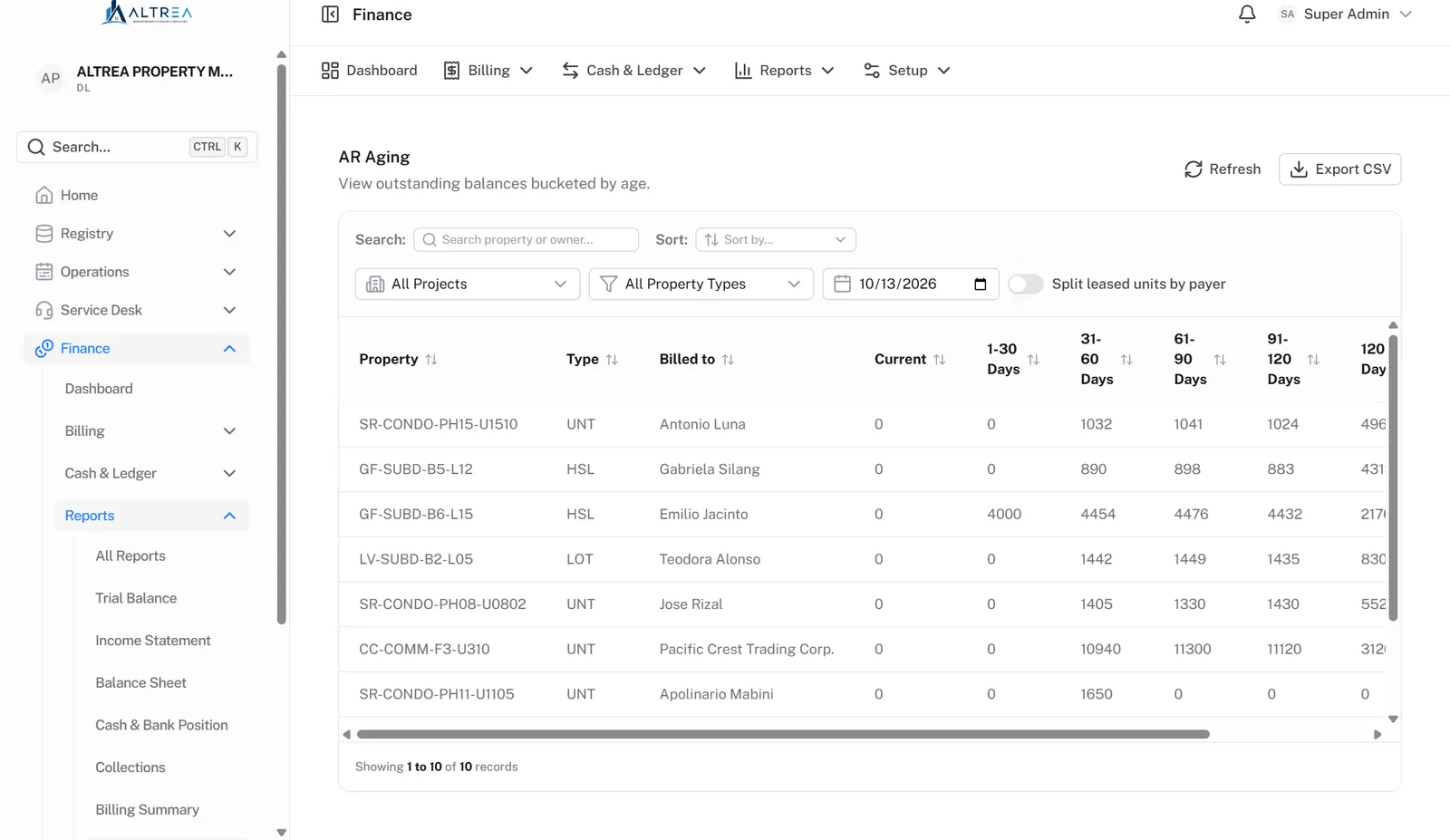Screen dimensions: 1450x840
Task: Open the Sort by dropdown
Action: pos(776,240)
